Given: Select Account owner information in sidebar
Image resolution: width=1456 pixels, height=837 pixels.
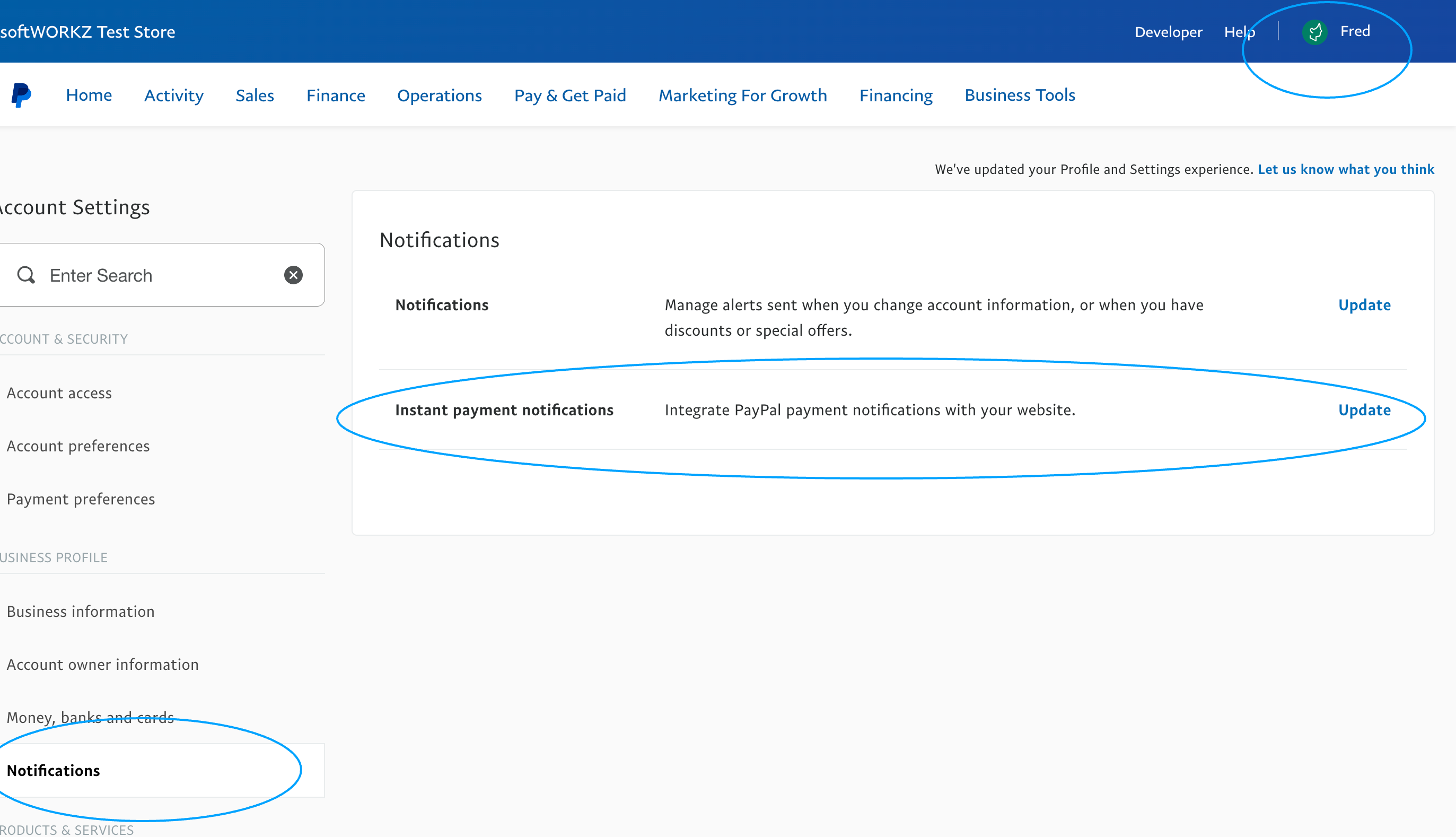Looking at the screenshot, I should click(102, 664).
